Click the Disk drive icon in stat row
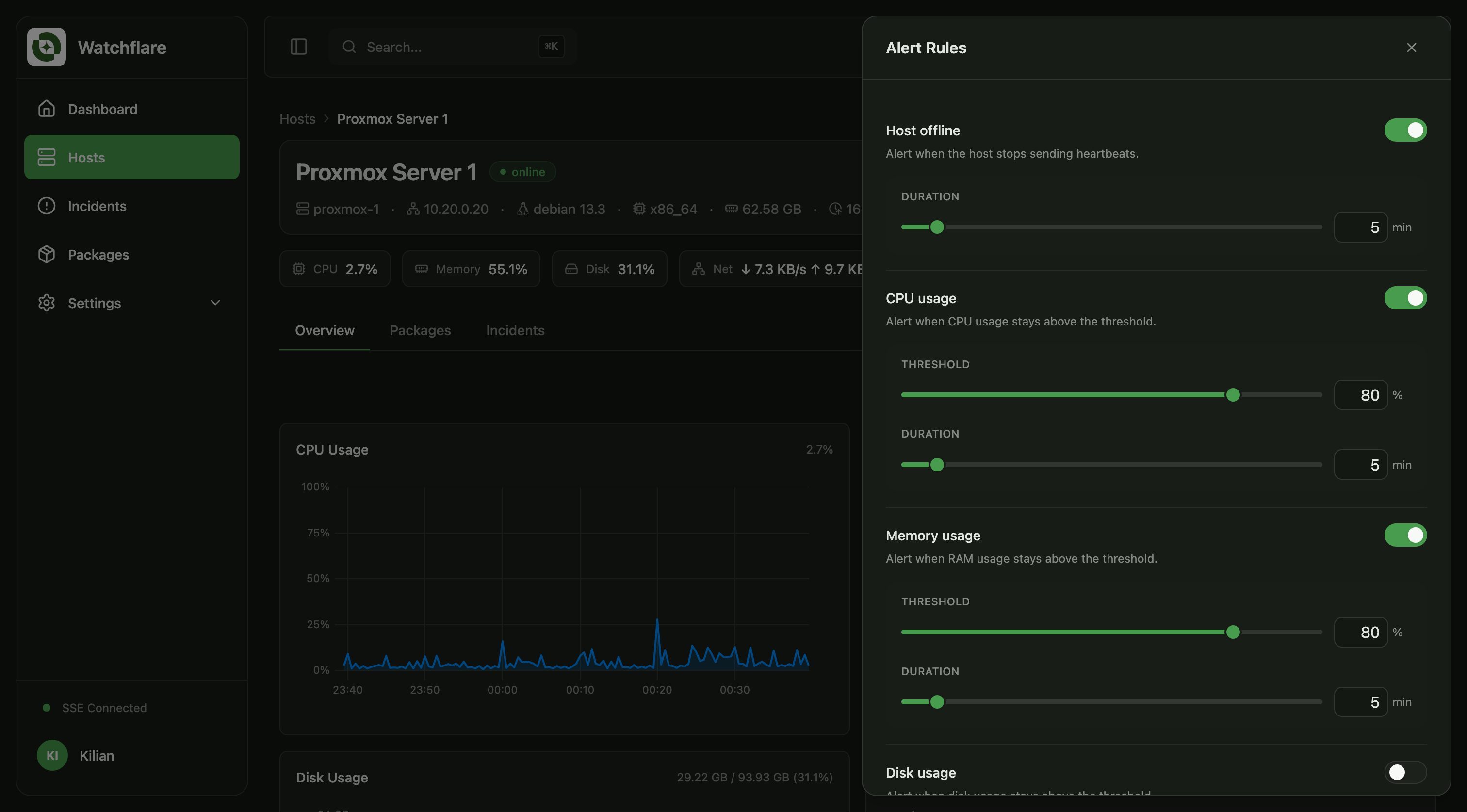This screenshot has width=1467, height=812. (x=571, y=269)
